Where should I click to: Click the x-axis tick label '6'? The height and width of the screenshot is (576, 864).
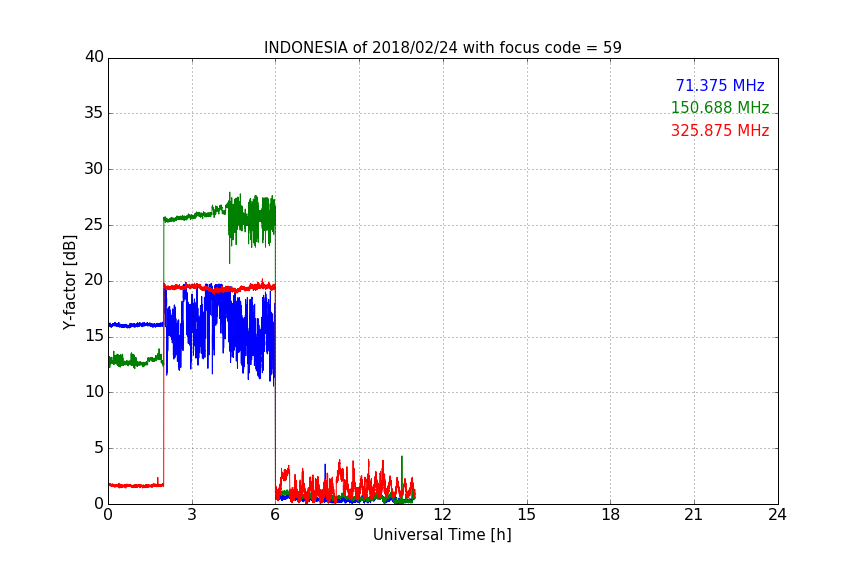[275, 515]
